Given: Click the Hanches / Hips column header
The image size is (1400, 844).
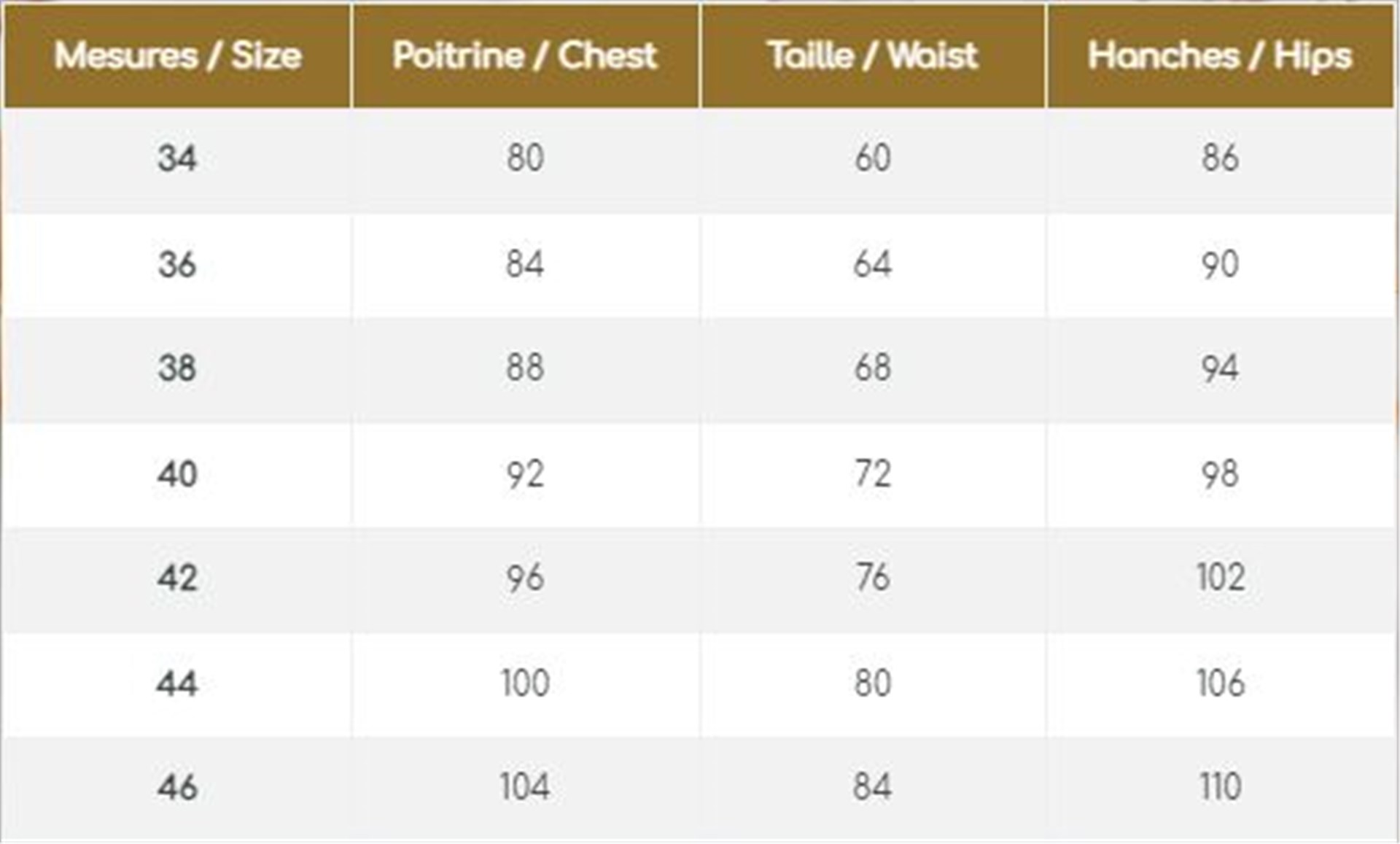Looking at the screenshot, I should pos(1220,55).
